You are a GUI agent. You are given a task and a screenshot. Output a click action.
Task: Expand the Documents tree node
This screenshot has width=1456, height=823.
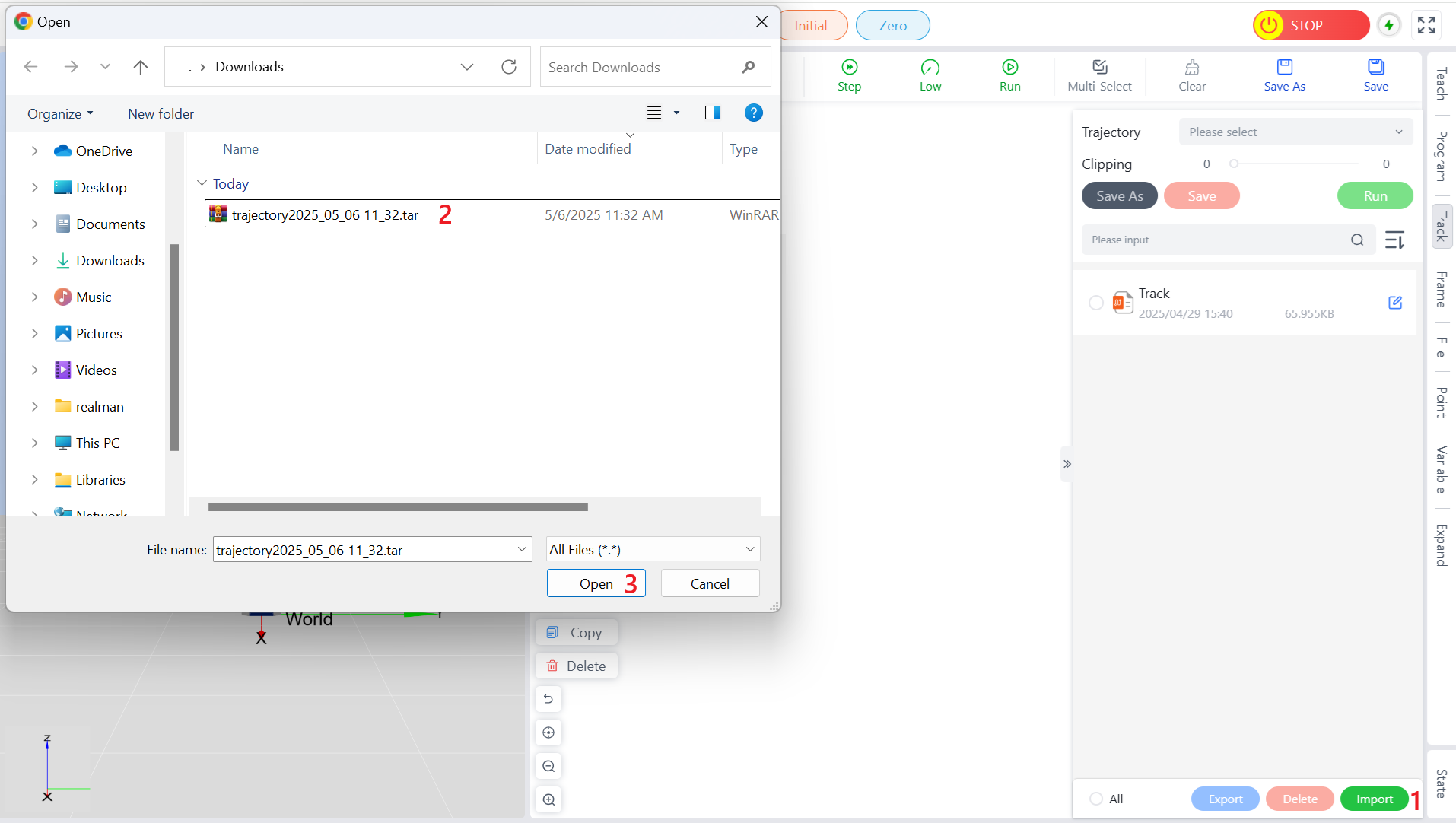click(x=34, y=224)
